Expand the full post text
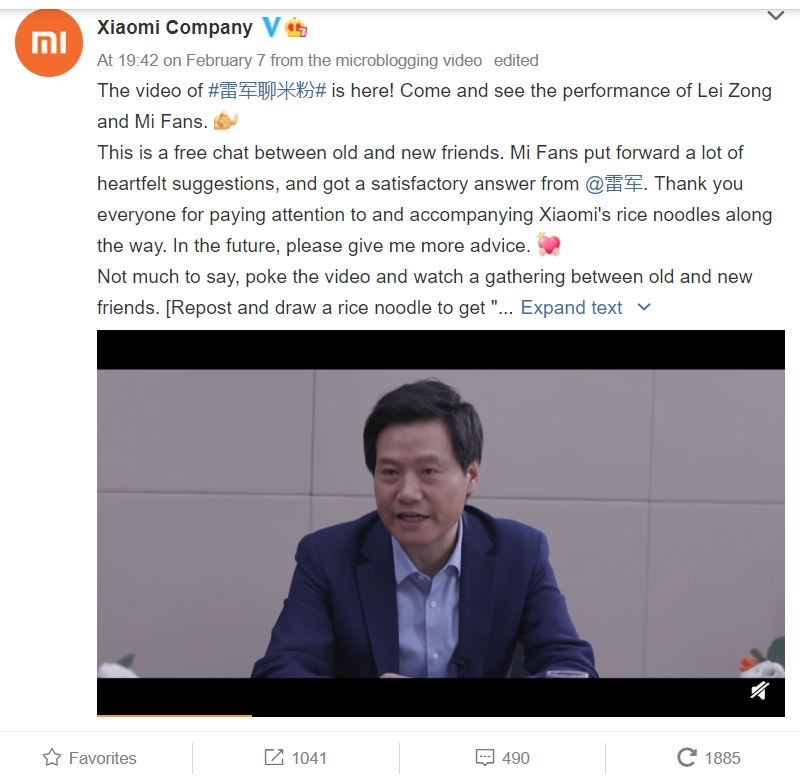This screenshot has width=800, height=778. point(571,308)
